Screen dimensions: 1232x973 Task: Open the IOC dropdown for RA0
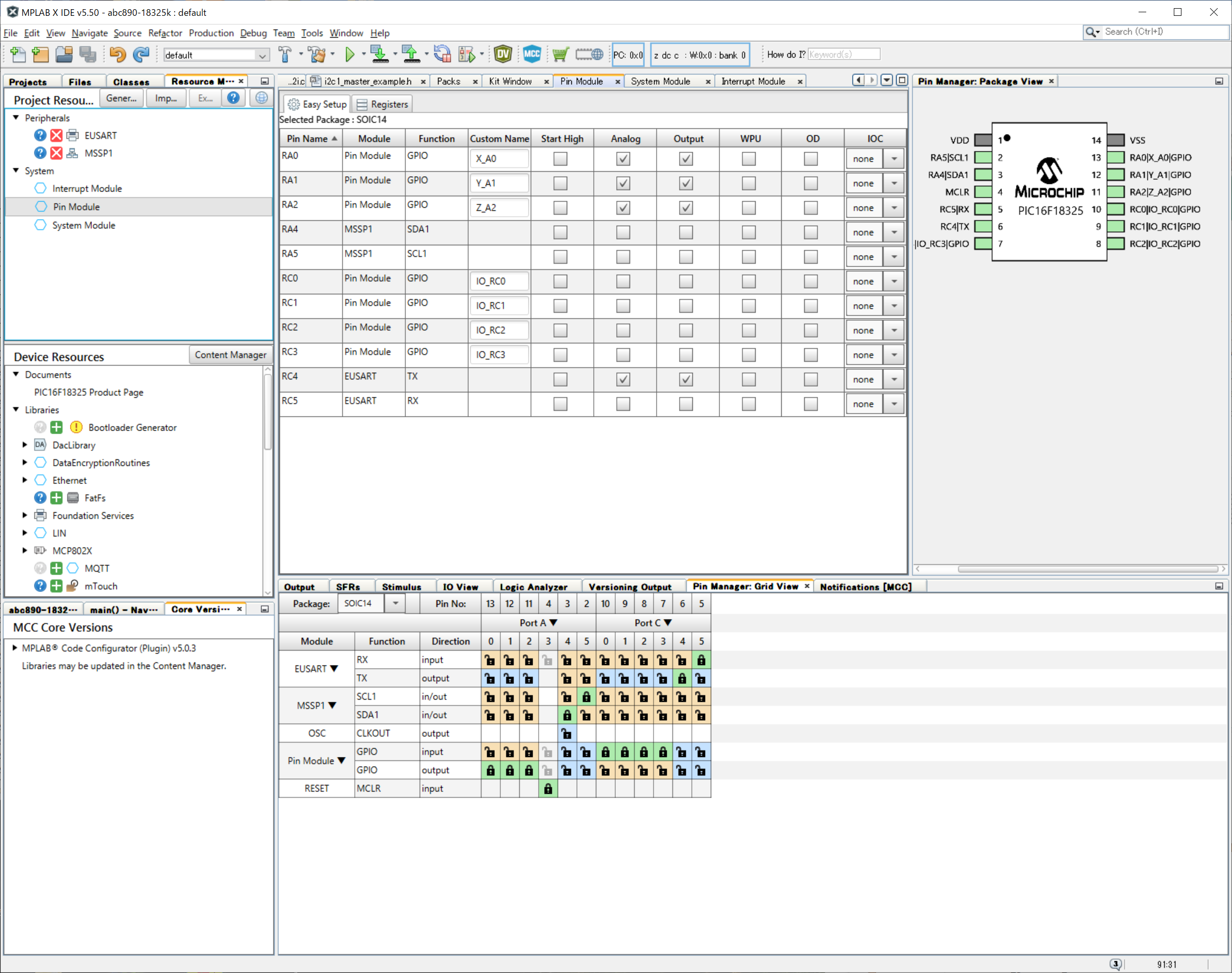coord(894,159)
